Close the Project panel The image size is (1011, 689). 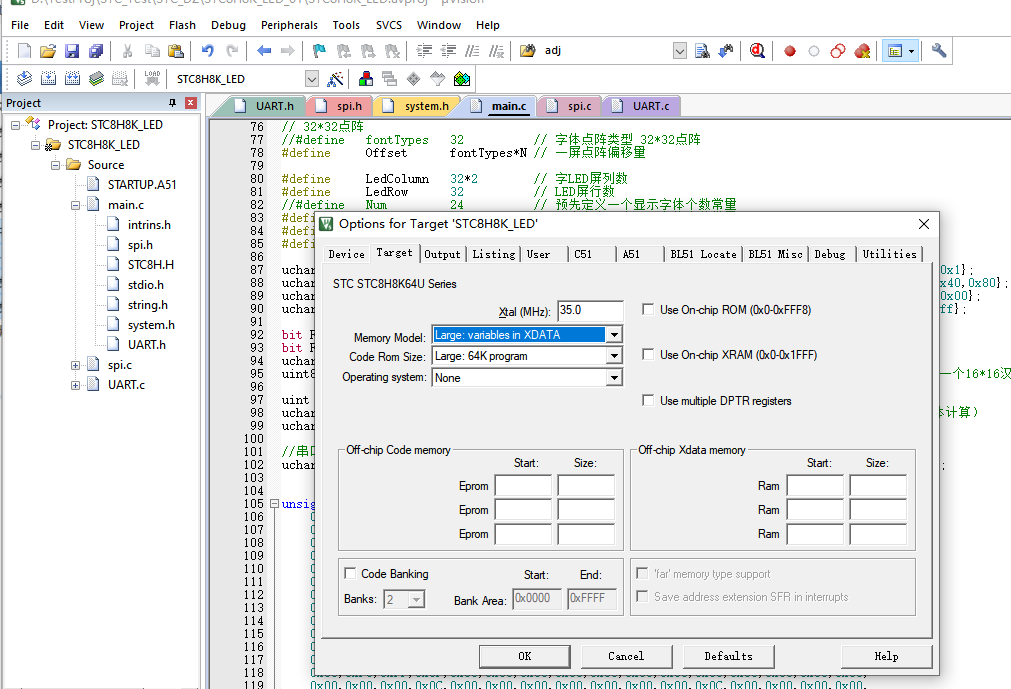190,102
